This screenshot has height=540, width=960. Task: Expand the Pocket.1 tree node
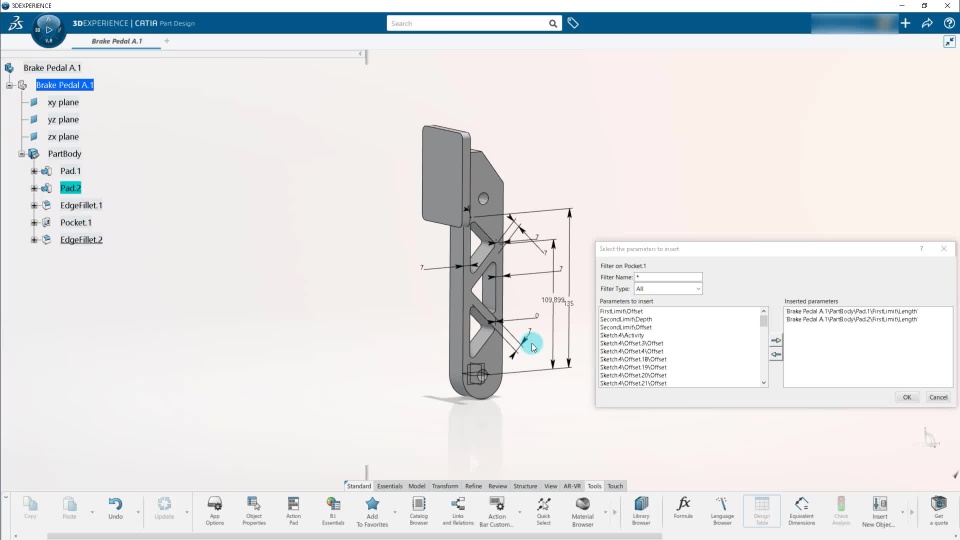[34, 222]
